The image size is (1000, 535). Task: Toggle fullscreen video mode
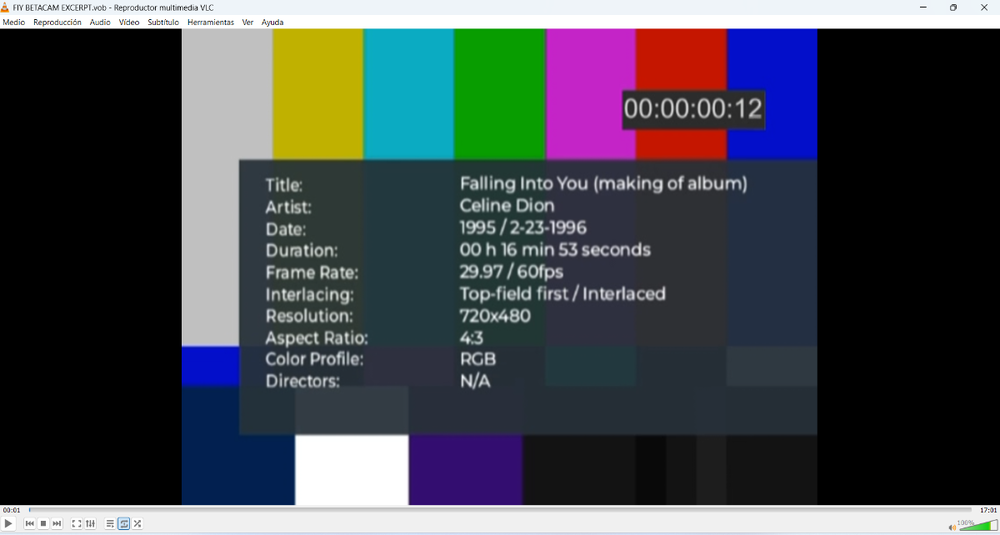click(77, 524)
